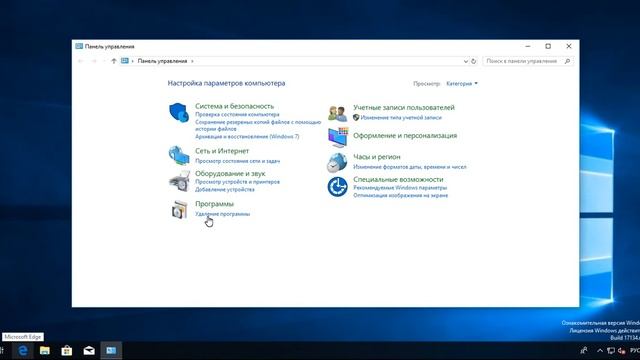The height and width of the screenshot is (360, 640).
Task: Open the Clock and Region globe clock icon
Action: coord(337,162)
